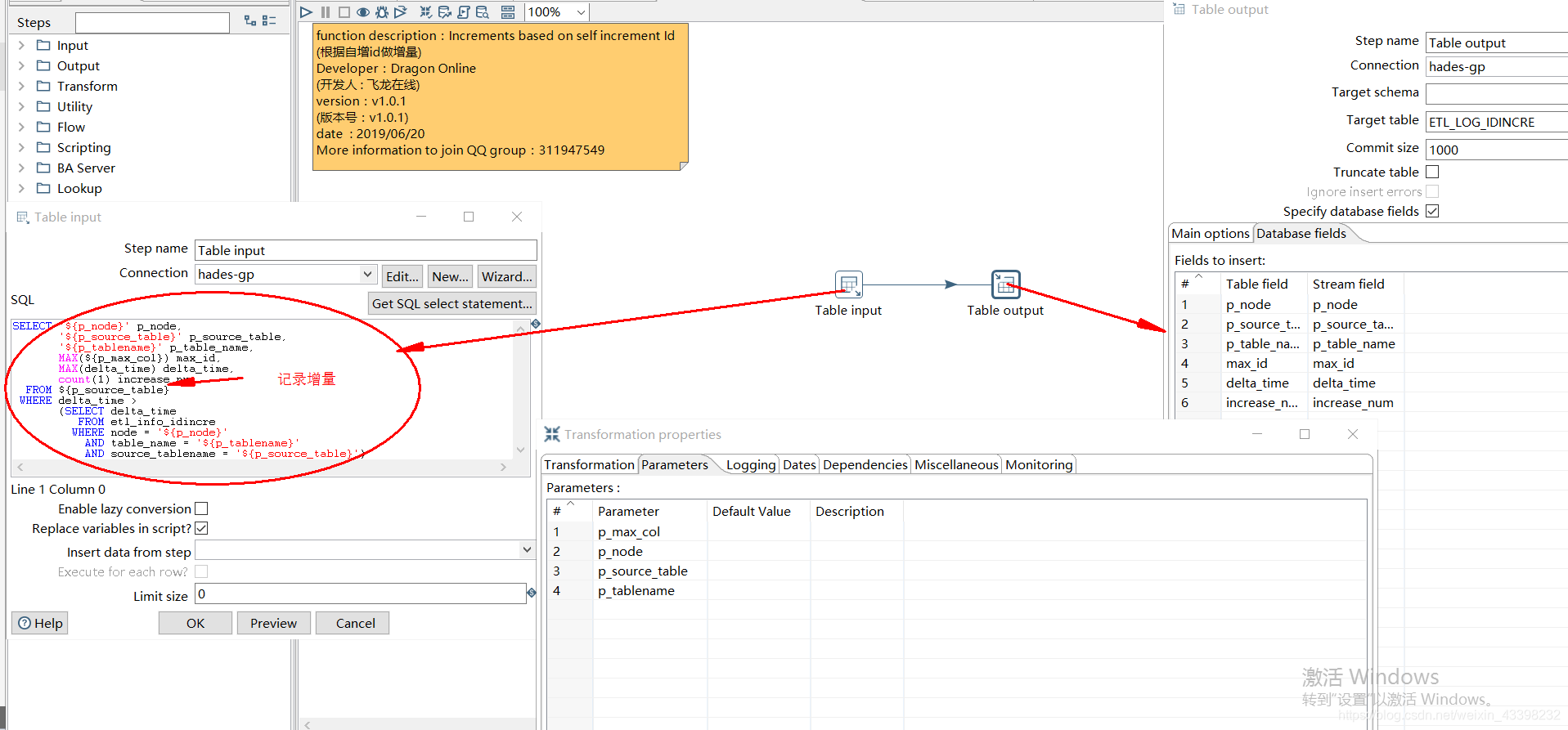
Task: Toggle Execute for each row checkbox
Action: coord(201,571)
